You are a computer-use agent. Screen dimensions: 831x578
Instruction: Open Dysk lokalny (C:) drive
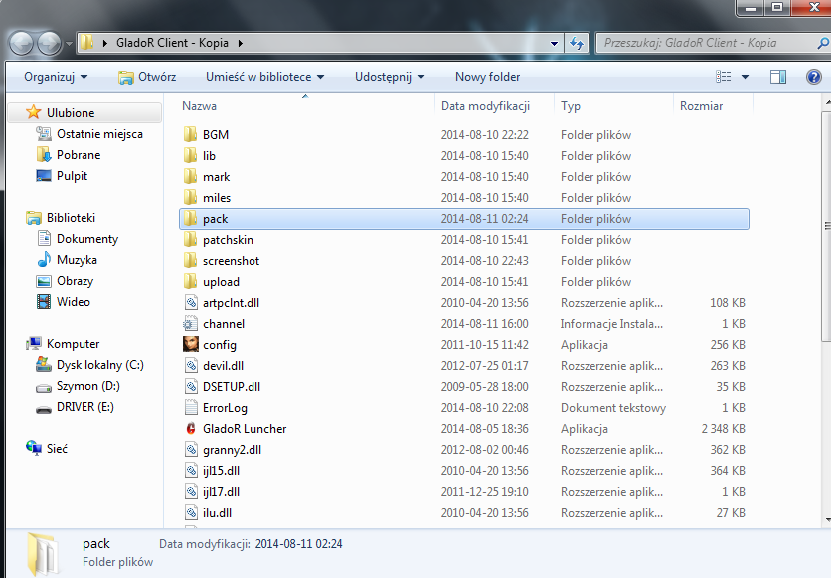click(x=100, y=365)
